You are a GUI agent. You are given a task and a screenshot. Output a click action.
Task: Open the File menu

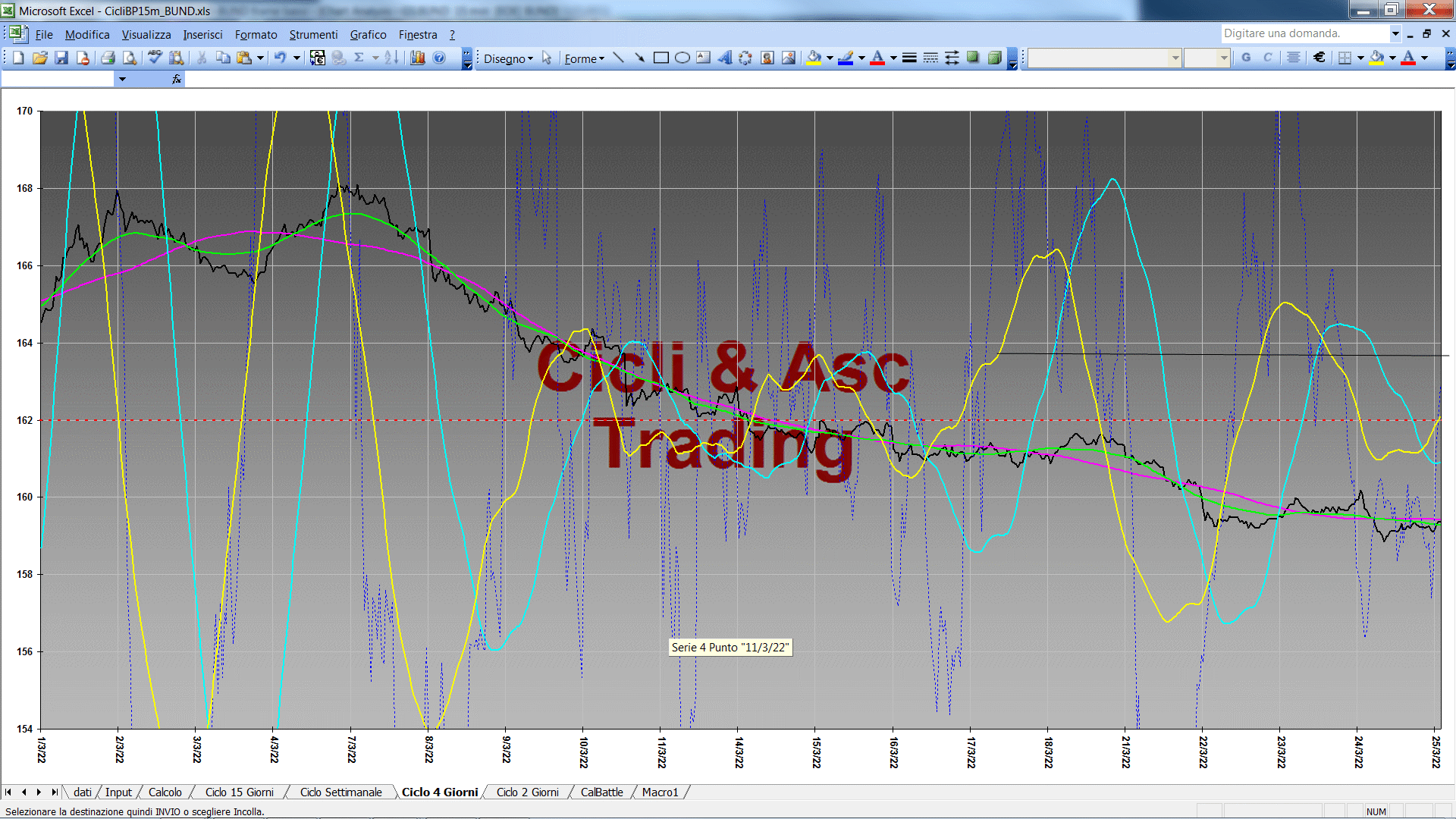pyautogui.click(x=44, y=35)
